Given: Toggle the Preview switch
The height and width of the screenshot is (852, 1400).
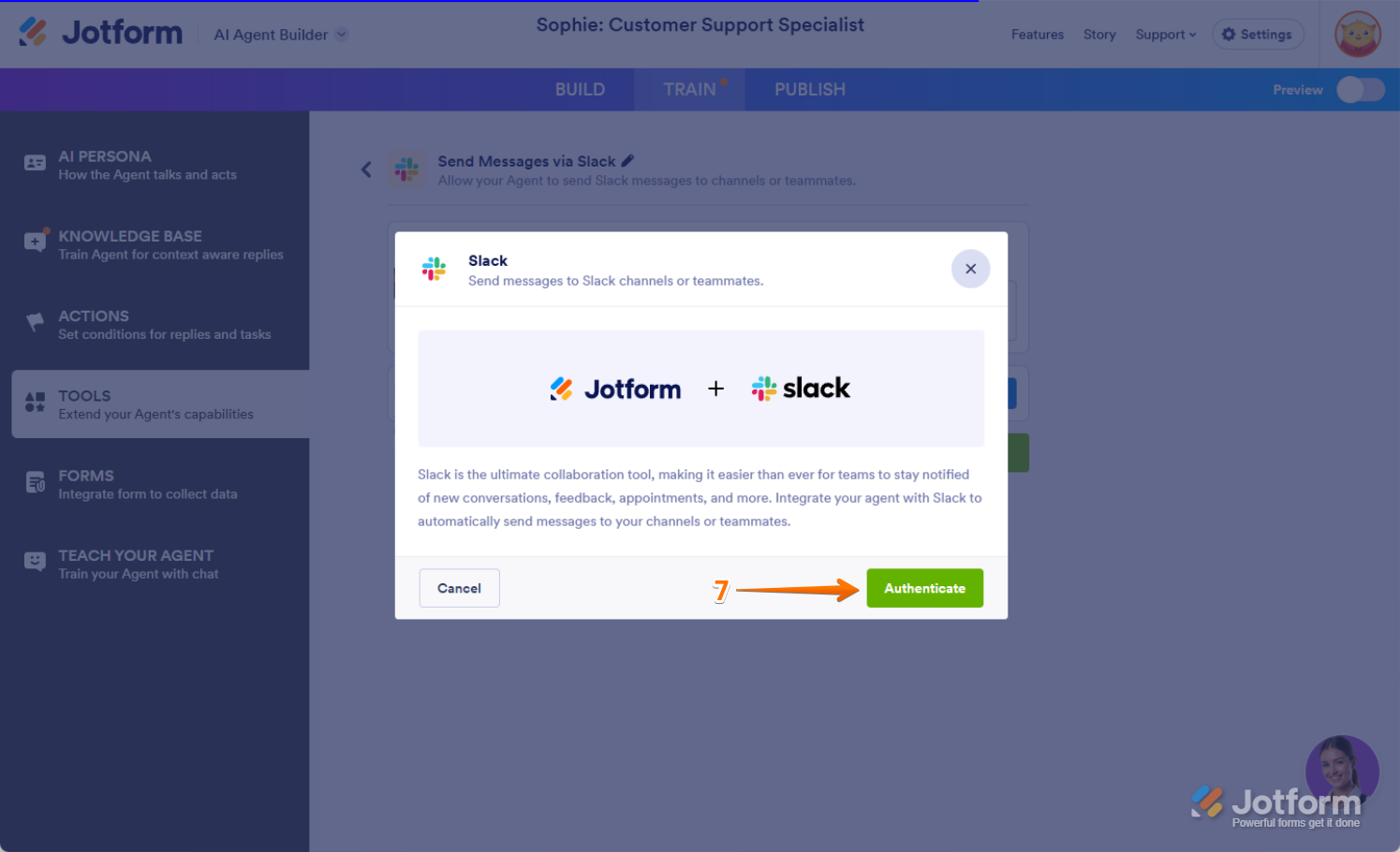Looking at the screenshot, I should pyautogui.click(x=1360, y=90).
